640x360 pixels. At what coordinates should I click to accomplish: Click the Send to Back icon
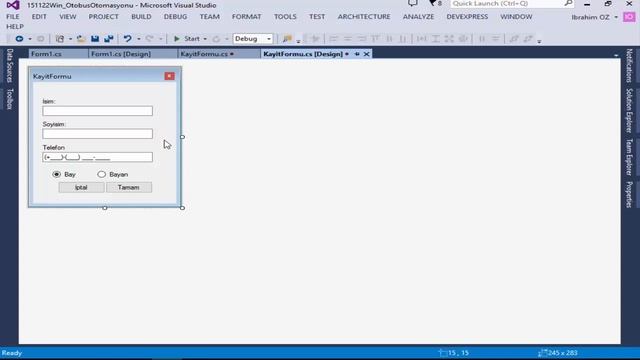coord(528,39)
